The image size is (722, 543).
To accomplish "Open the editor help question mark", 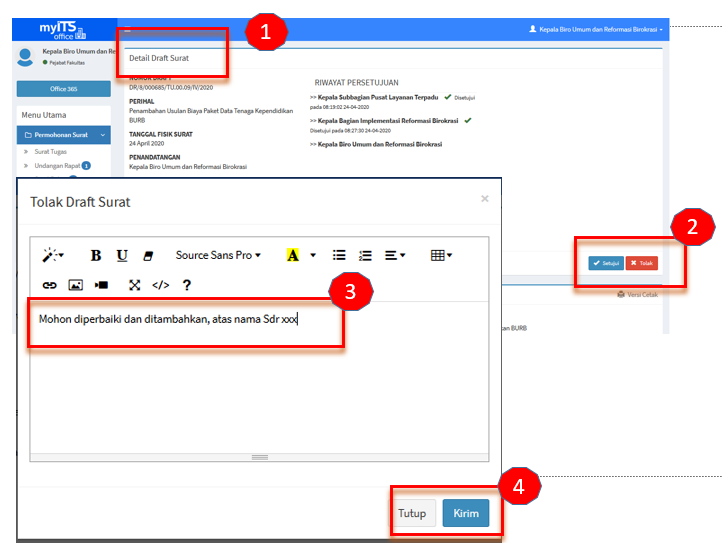I will [x=186, y=285].
